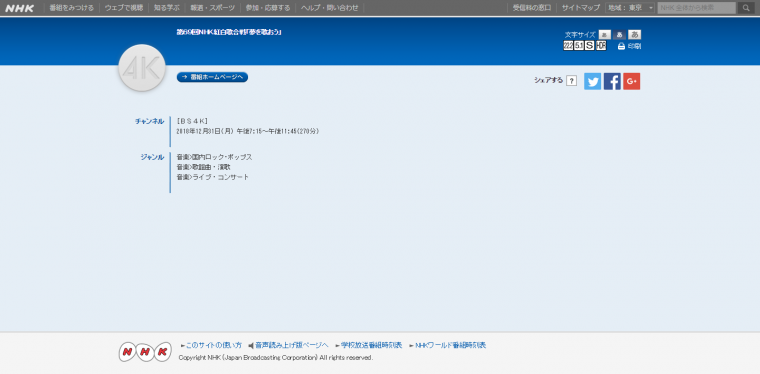Click the genre 音楽>ライブ・コンサート
The image size is (760, 374).
pos(213,177)
